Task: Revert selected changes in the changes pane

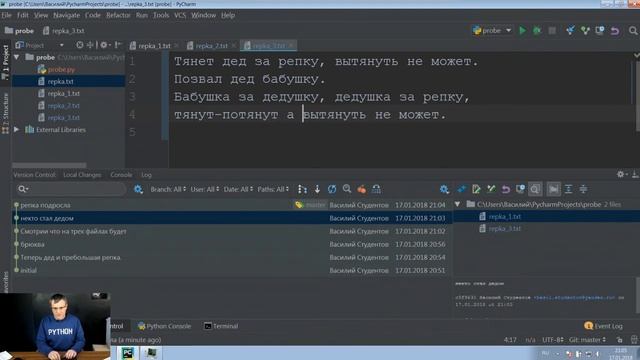Action: tap(506, 189)
